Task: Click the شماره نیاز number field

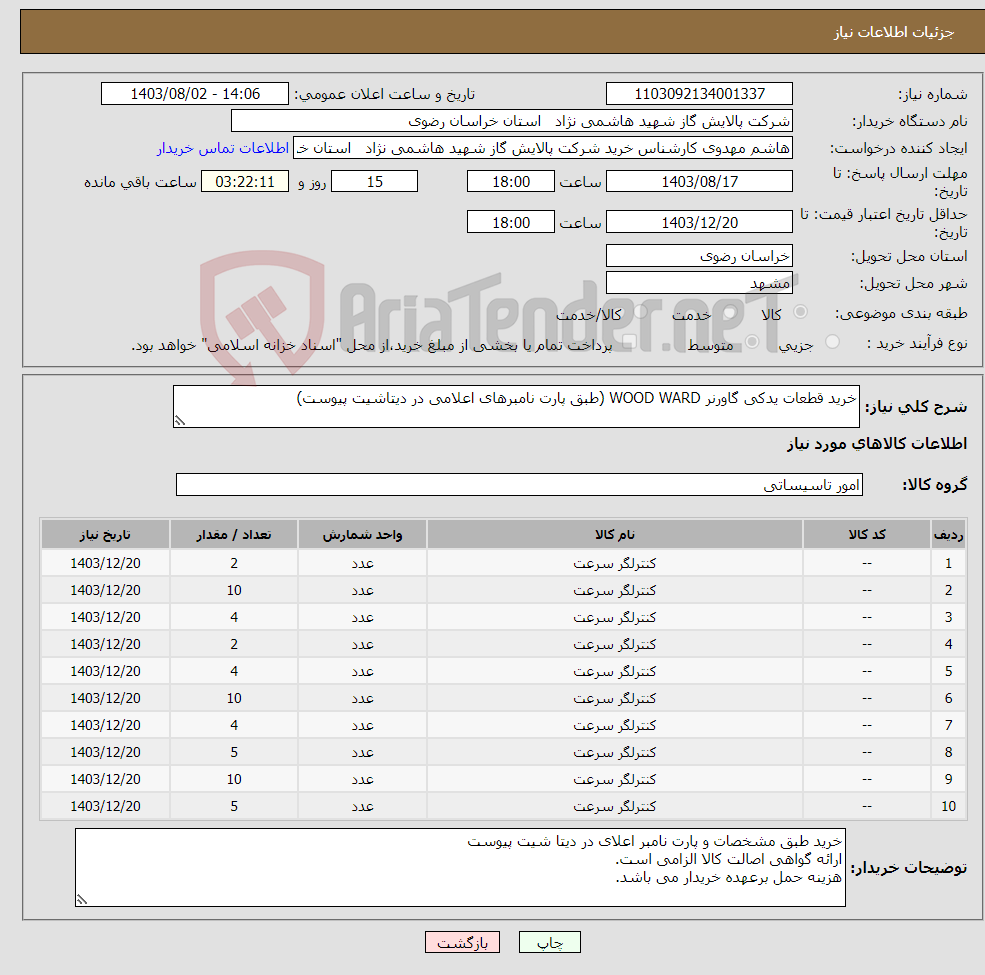Action: [699, 94]
